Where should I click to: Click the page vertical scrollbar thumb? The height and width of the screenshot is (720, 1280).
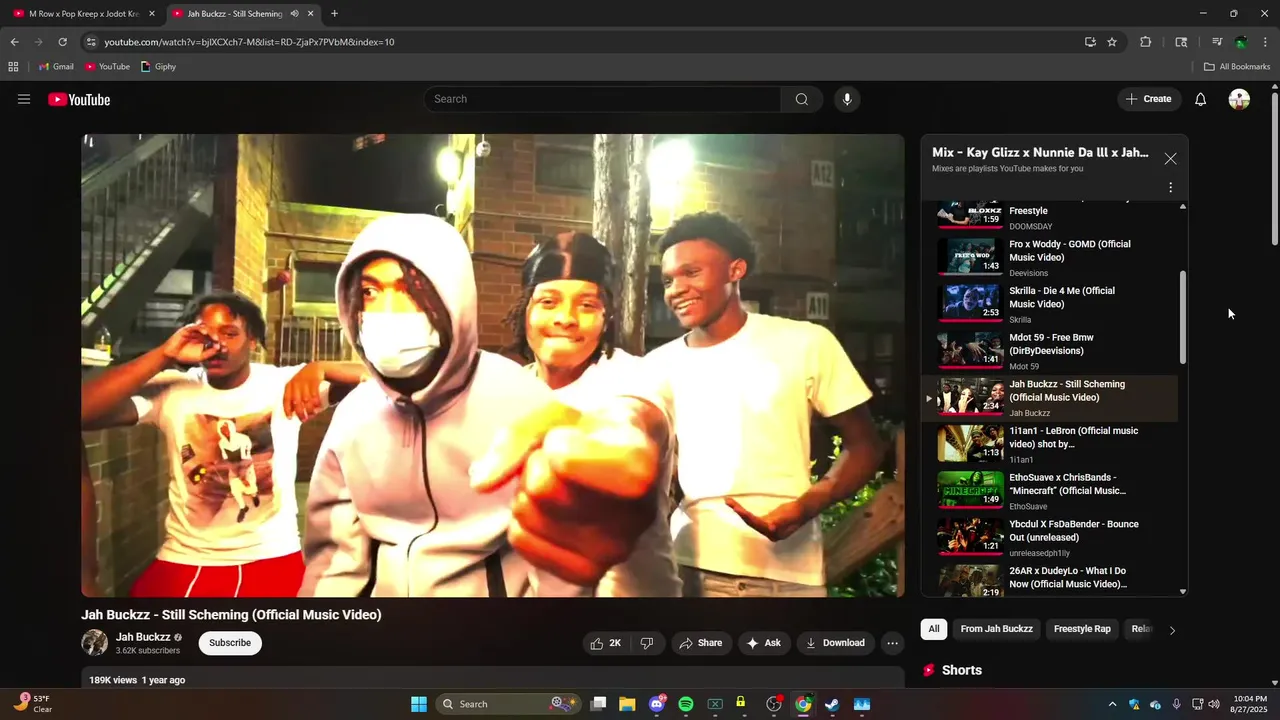tap(1275, 170)
